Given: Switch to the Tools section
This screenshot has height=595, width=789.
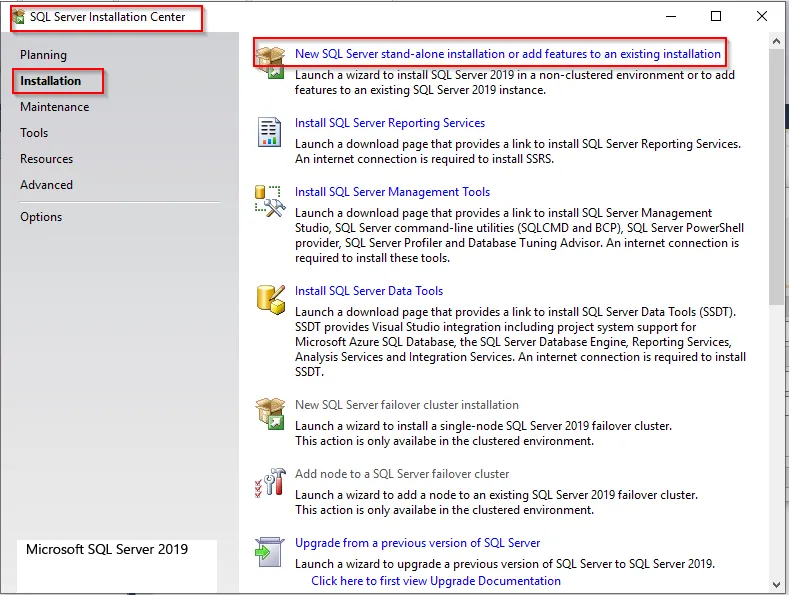Looking at the screenshot, I should [34, 133].
